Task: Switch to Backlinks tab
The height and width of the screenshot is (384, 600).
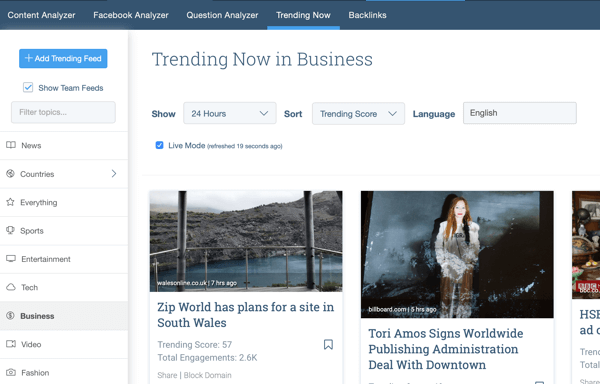Action: point(367,15)
